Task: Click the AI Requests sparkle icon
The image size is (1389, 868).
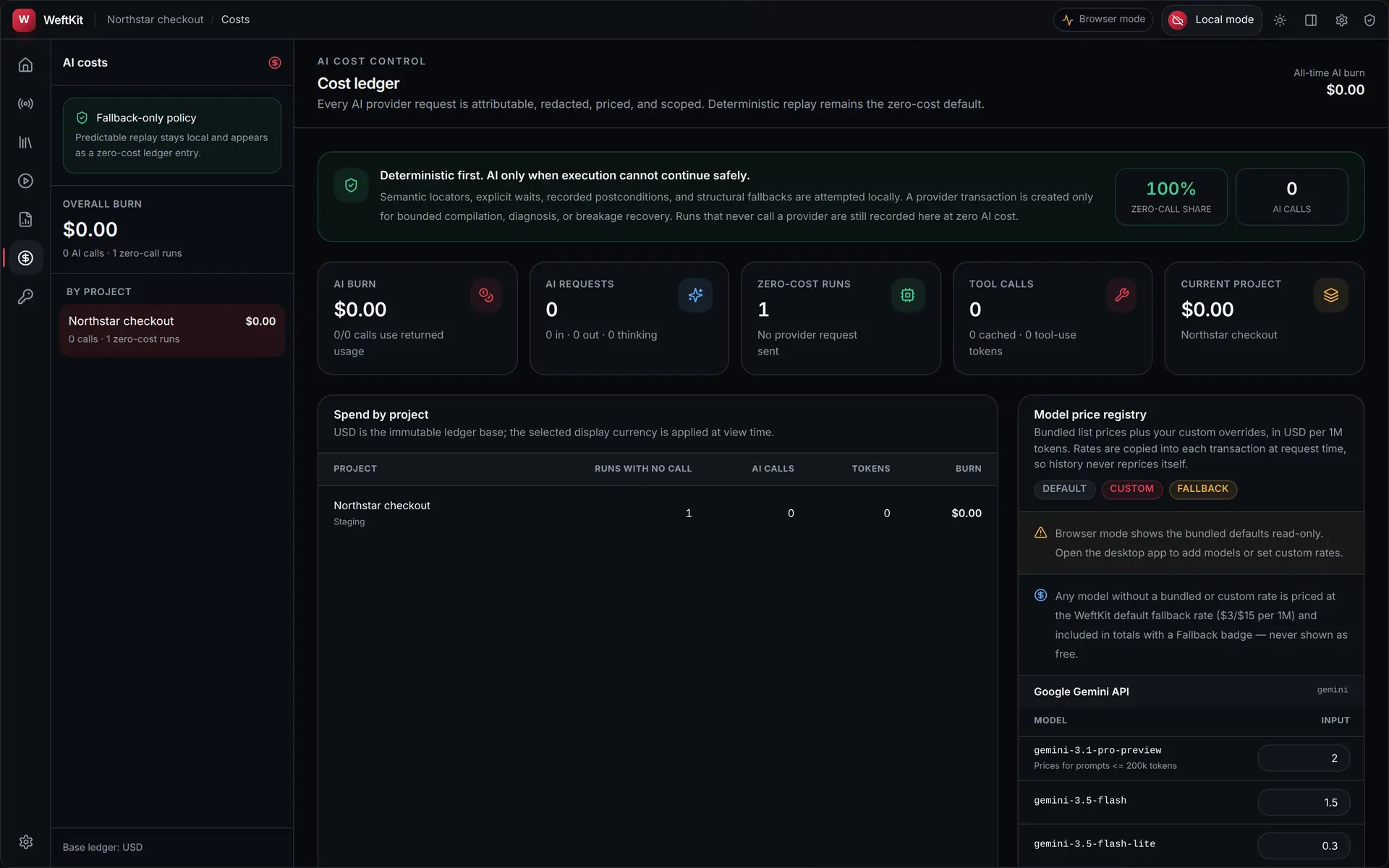Action: point(695,295)
